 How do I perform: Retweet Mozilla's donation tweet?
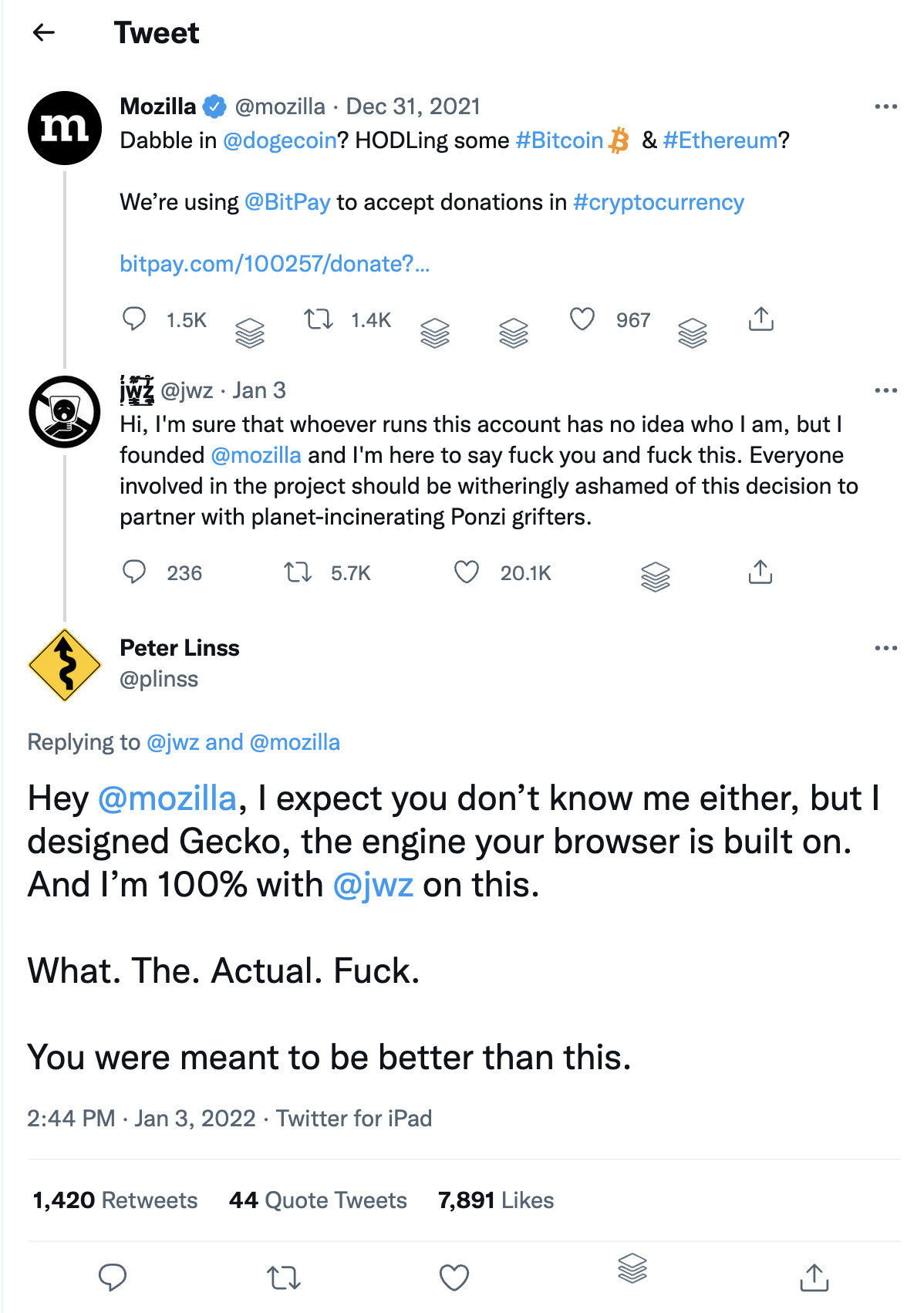click(x=318, y=319)
